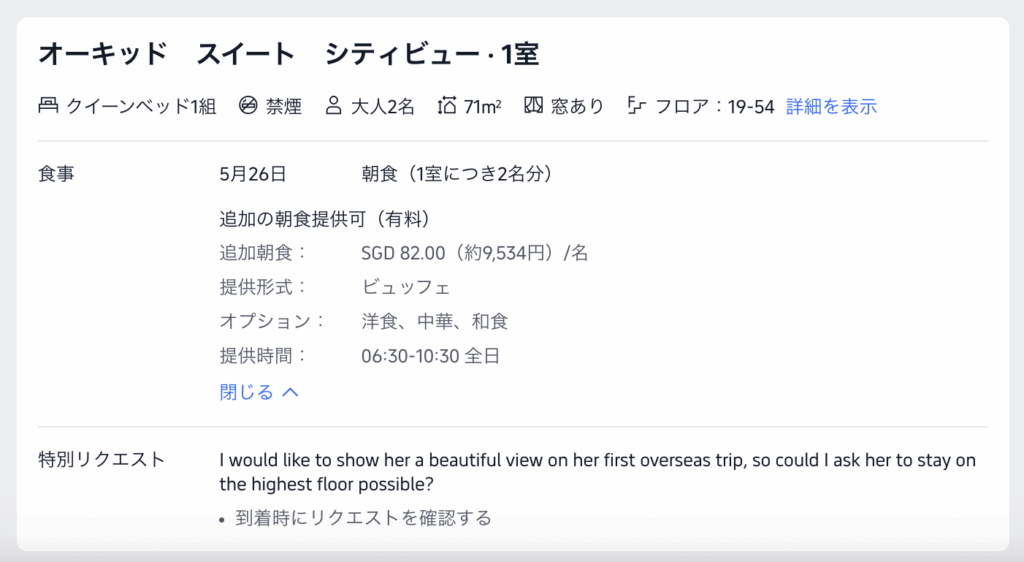
Task: Click the special request message text
Action: tap(597, 472)
